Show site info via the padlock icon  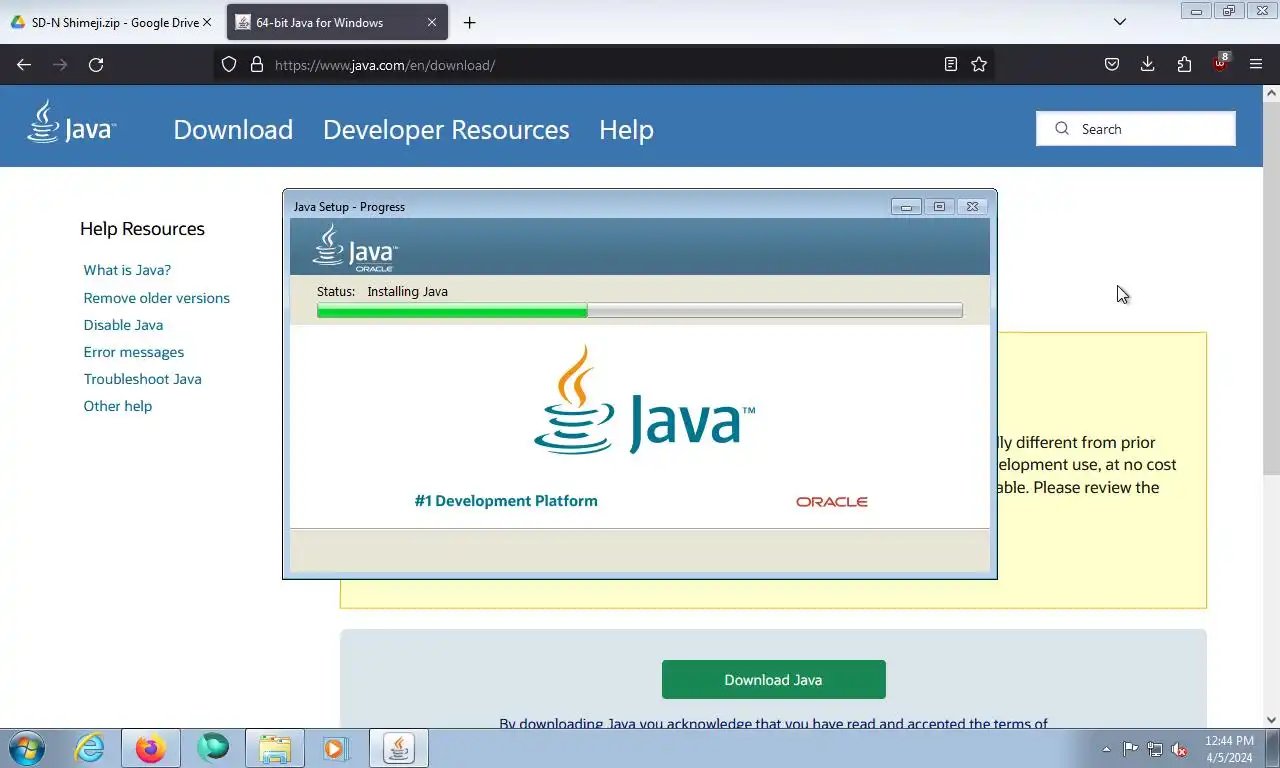(256, 64)
